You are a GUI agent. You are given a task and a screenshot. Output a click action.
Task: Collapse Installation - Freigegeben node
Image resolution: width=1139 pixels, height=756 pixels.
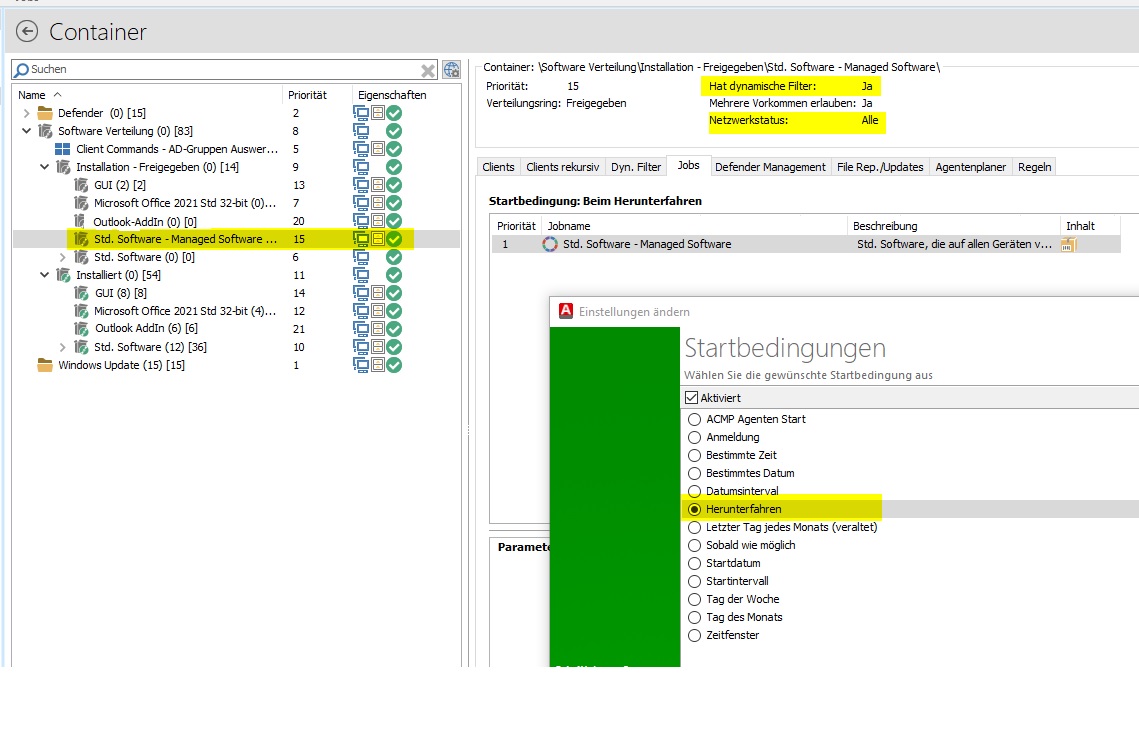(44, 167)
